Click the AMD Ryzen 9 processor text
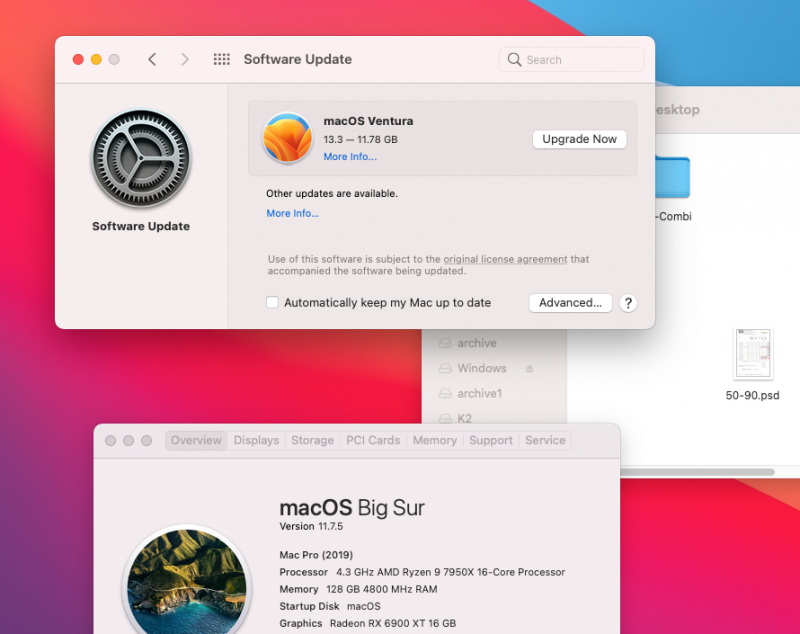Screen dimensions: 800x634 (x=451, y=572)
